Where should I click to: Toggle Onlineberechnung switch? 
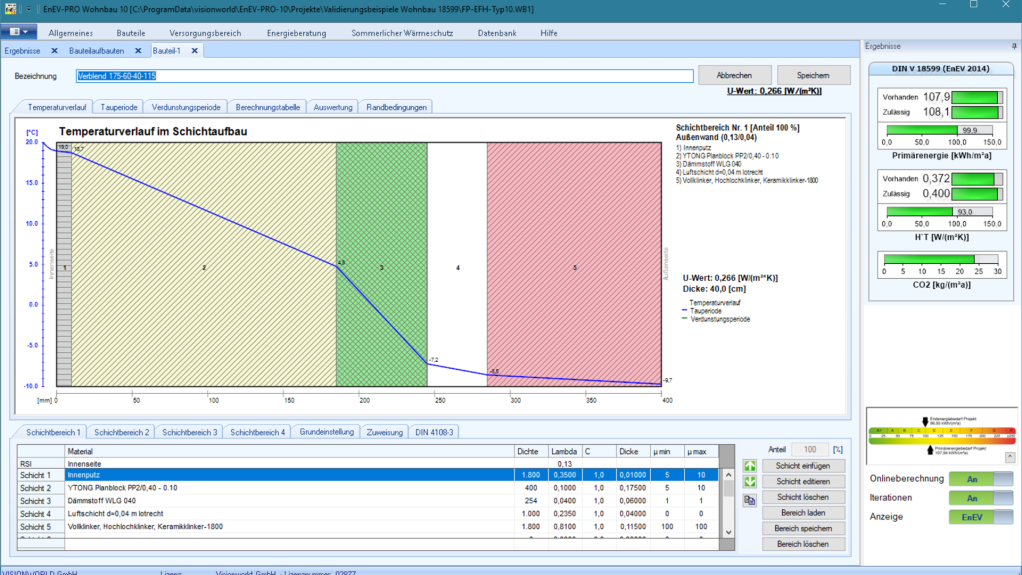point(980,479)
